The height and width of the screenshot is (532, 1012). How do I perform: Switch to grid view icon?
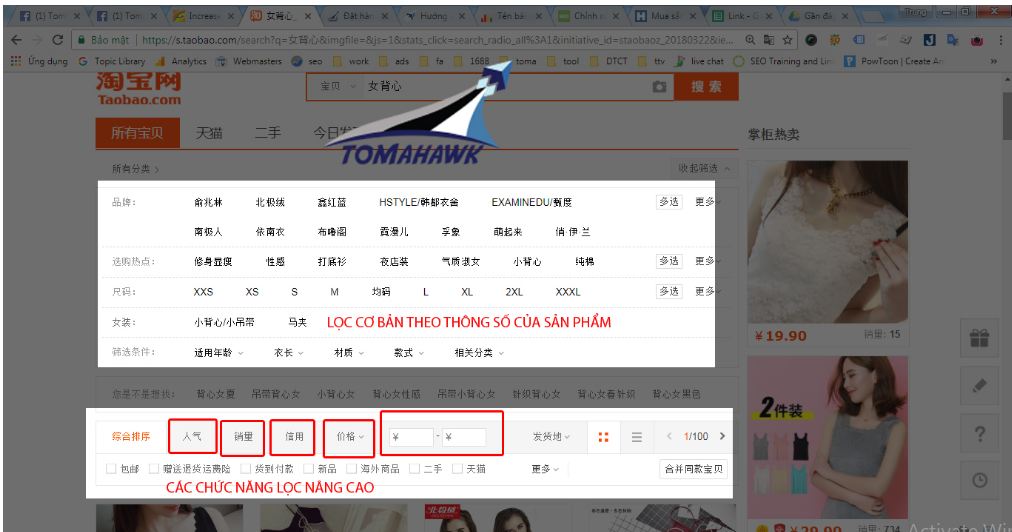click(x=603, y=437)
